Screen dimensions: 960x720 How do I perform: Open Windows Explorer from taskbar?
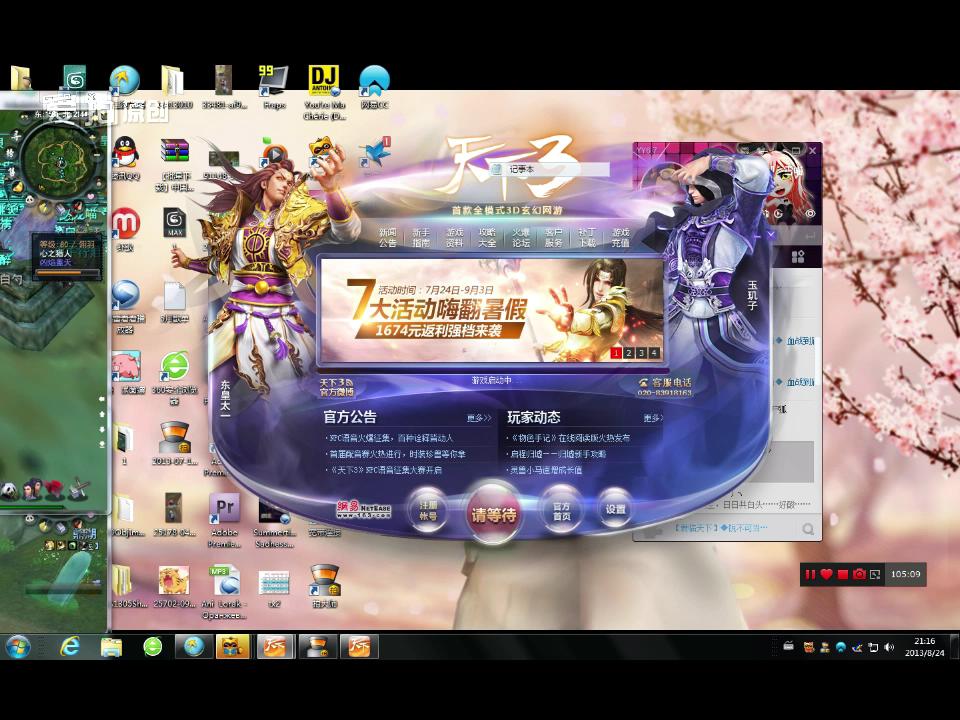[111, 647]
